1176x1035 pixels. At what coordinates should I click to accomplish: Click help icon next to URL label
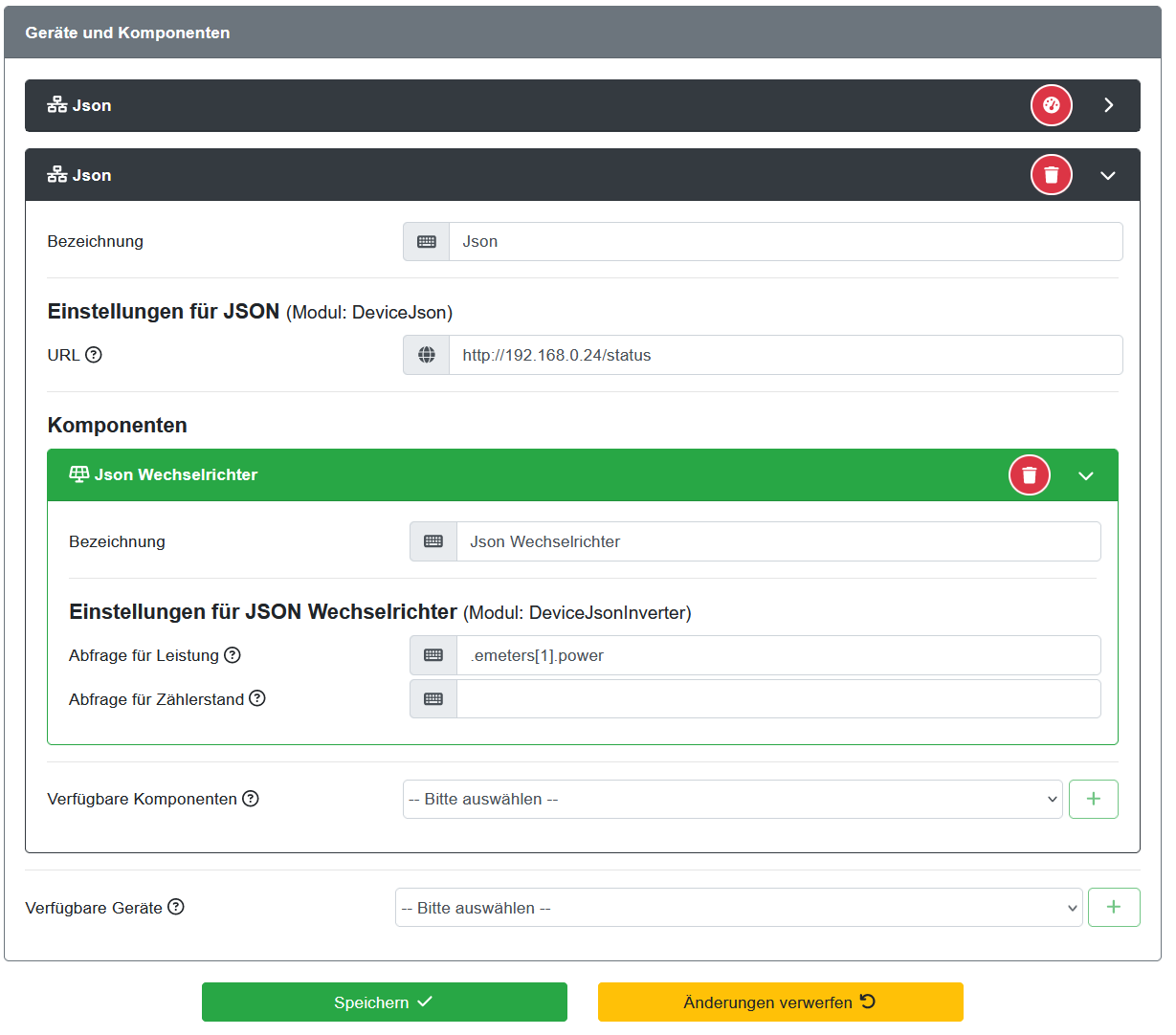(x=94, y=355)
